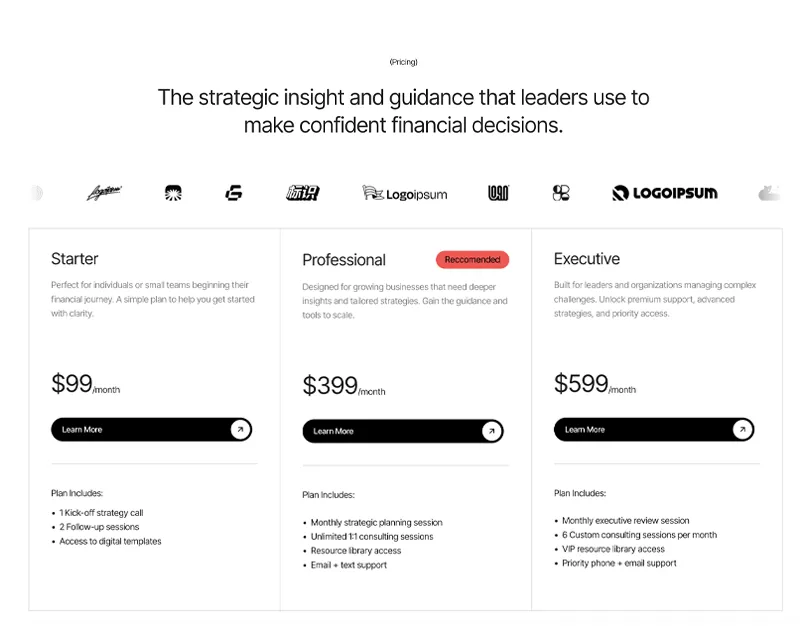The width and height of the screenshot is (809, 639).
Task: Open Learn More for the Starter plan
Action: 151,430
